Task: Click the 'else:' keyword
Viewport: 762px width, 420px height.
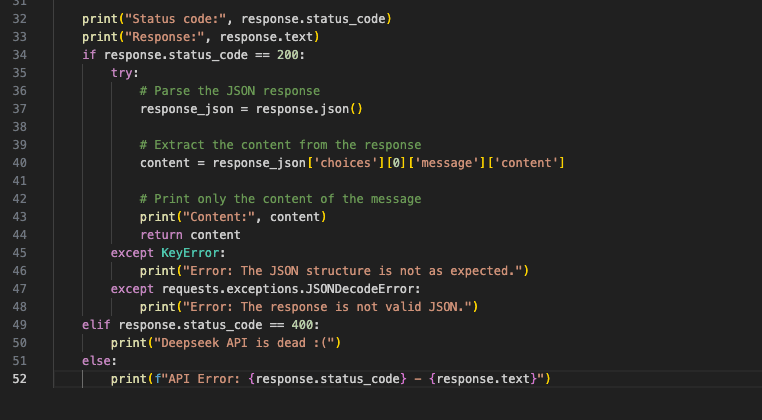Action: (x=99, y=361)
